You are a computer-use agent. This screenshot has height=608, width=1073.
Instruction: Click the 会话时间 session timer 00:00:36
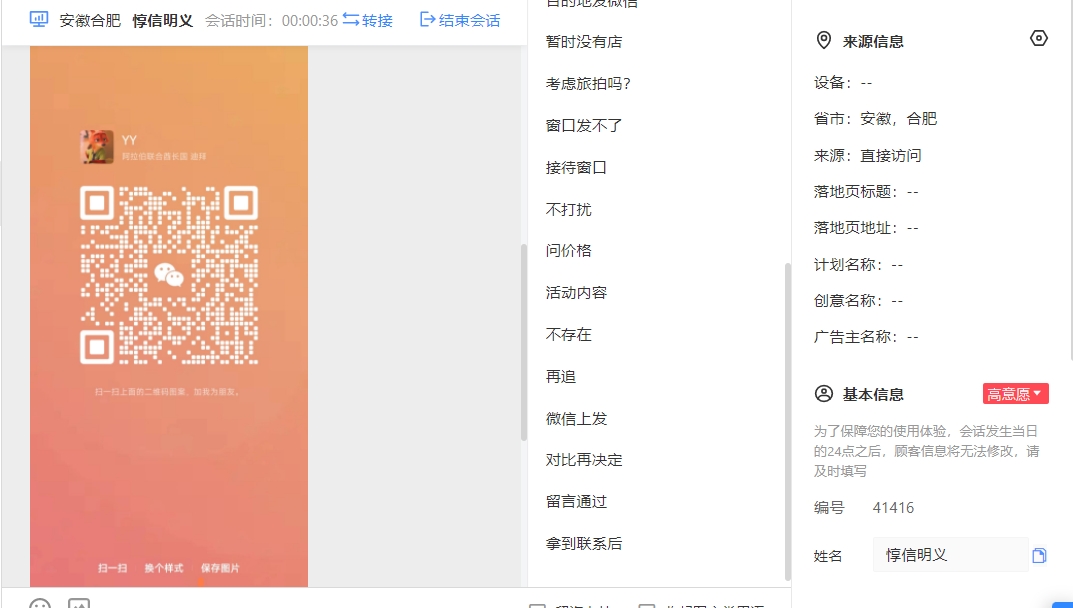click(272, 21)
